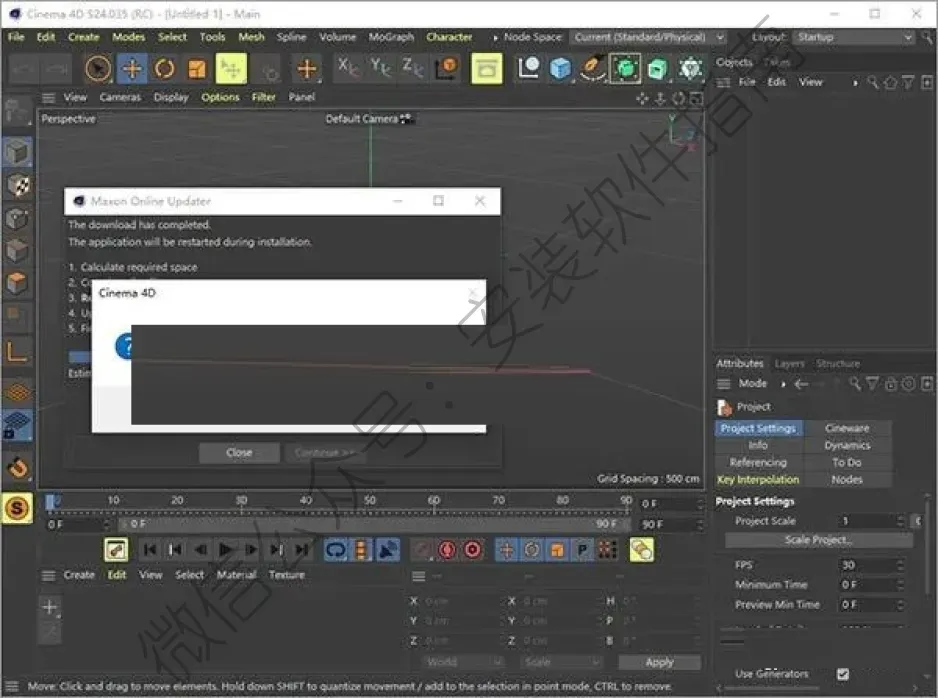Step FPS value spinner
The width and height of the screenshot is (938, 698).
[900, 565]
